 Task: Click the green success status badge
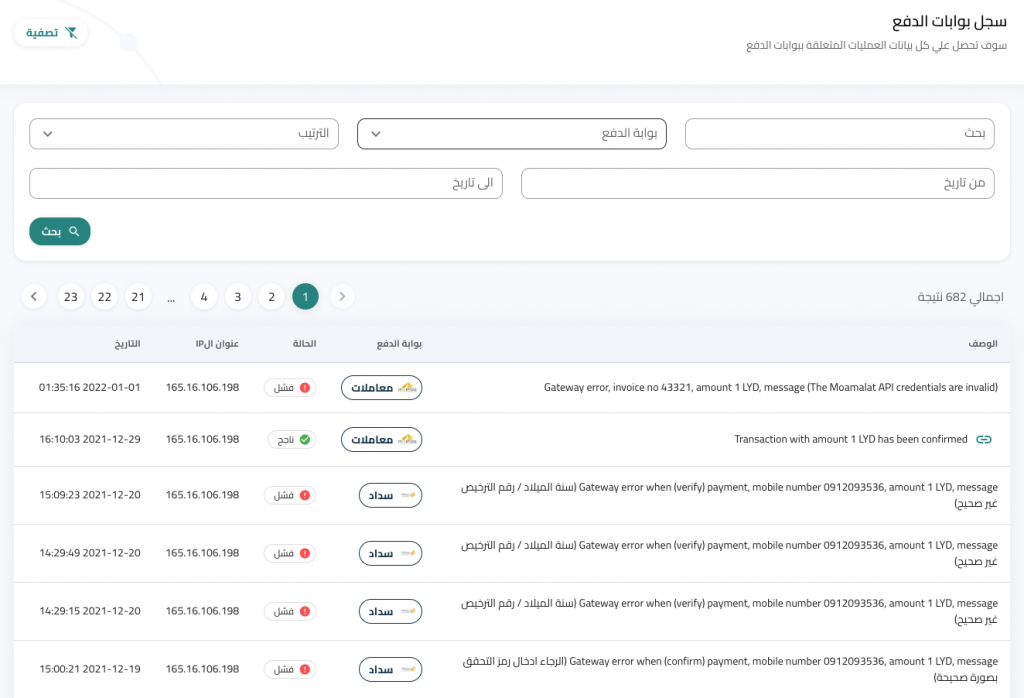291,439
